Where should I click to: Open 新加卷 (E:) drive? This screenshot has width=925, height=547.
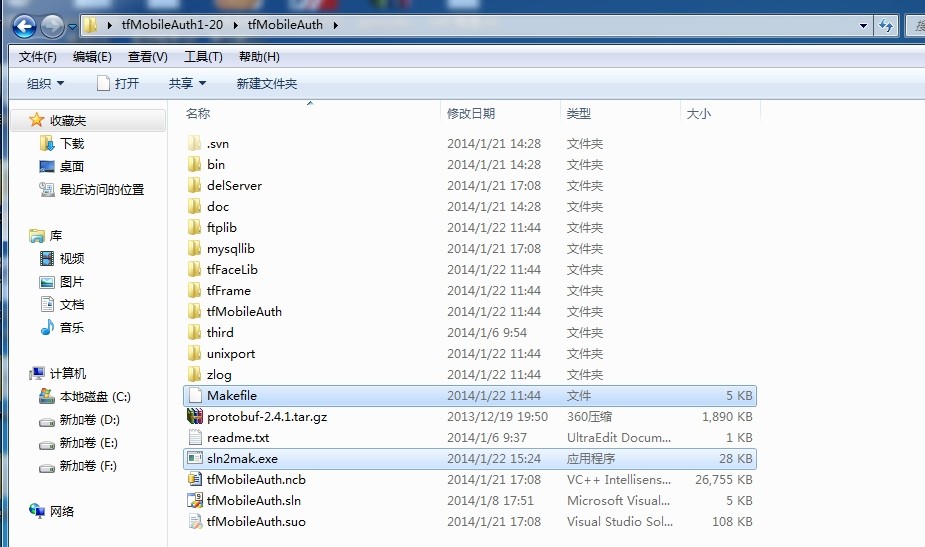pos(78,443)
